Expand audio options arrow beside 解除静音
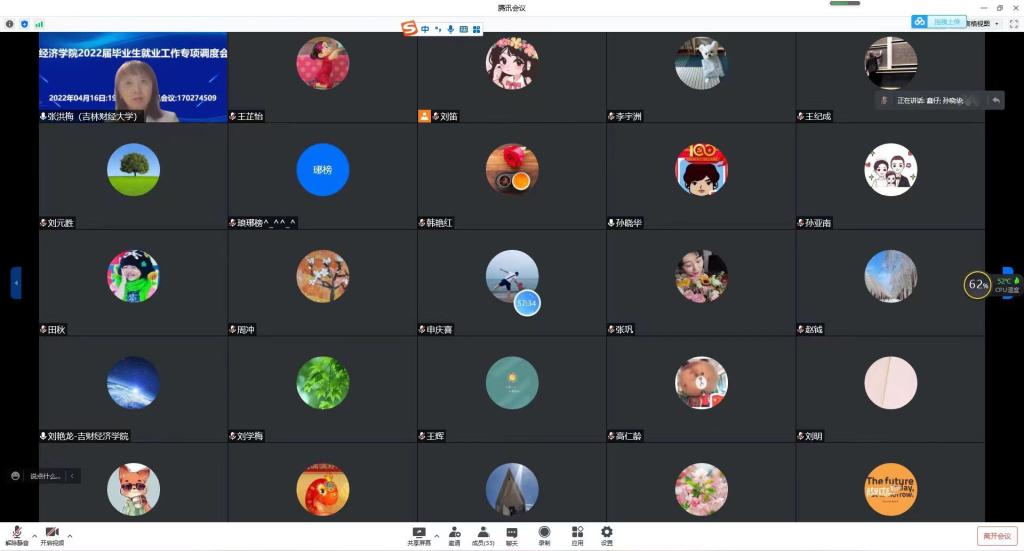The width and height of the screenshot is (1024, 551). coord(34,536)
